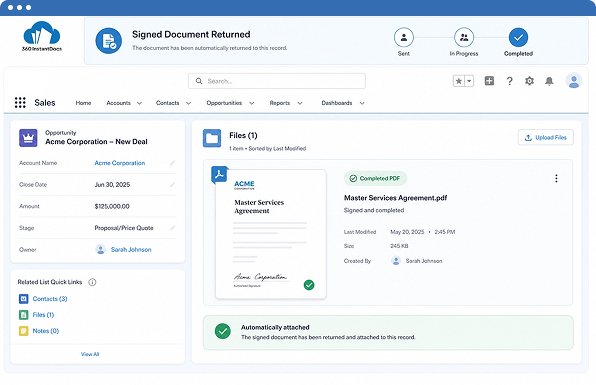596x385 pixels.
Task: Click the Upload Files button
Action: click(545, 138)
